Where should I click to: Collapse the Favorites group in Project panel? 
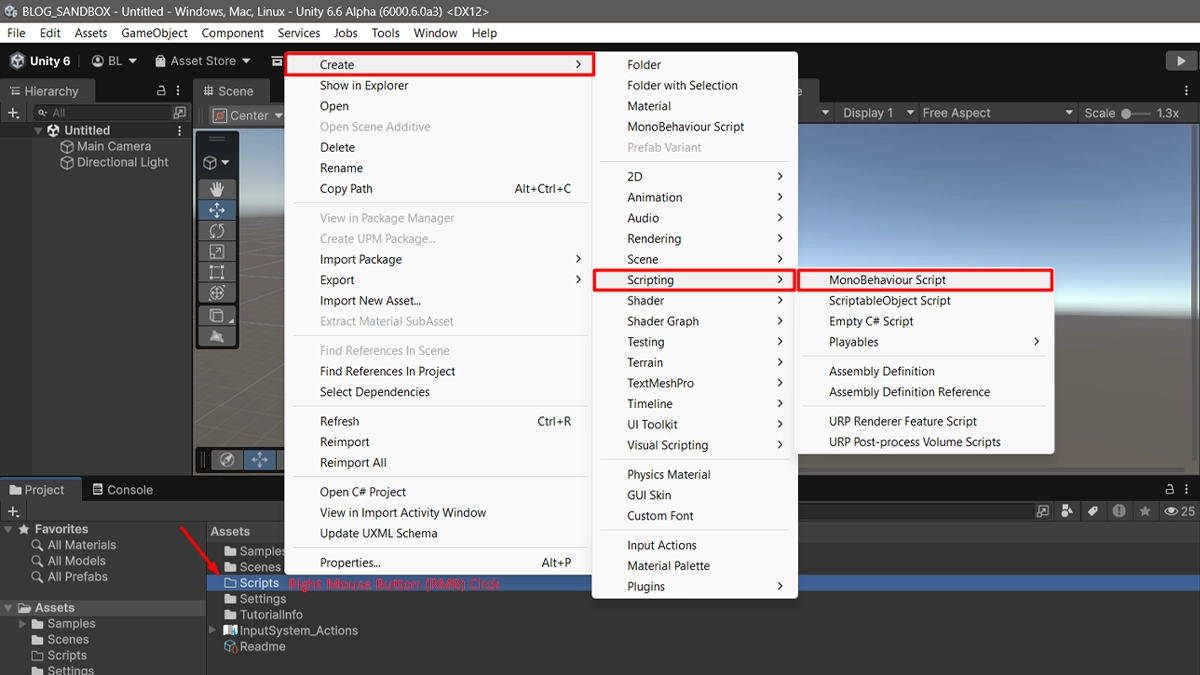click(x=8, y=529)
